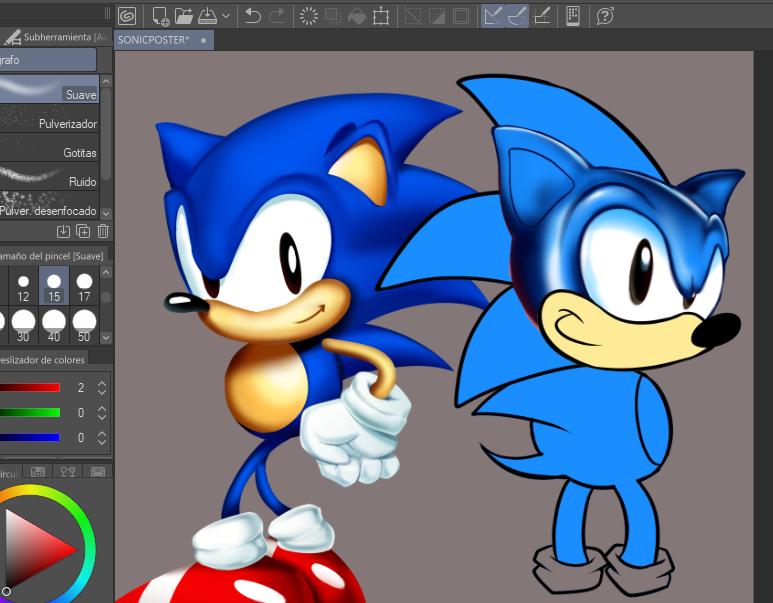Open the brush size panel tab
The width and height of the screenshot is (773, 603).
click(53, 255)
